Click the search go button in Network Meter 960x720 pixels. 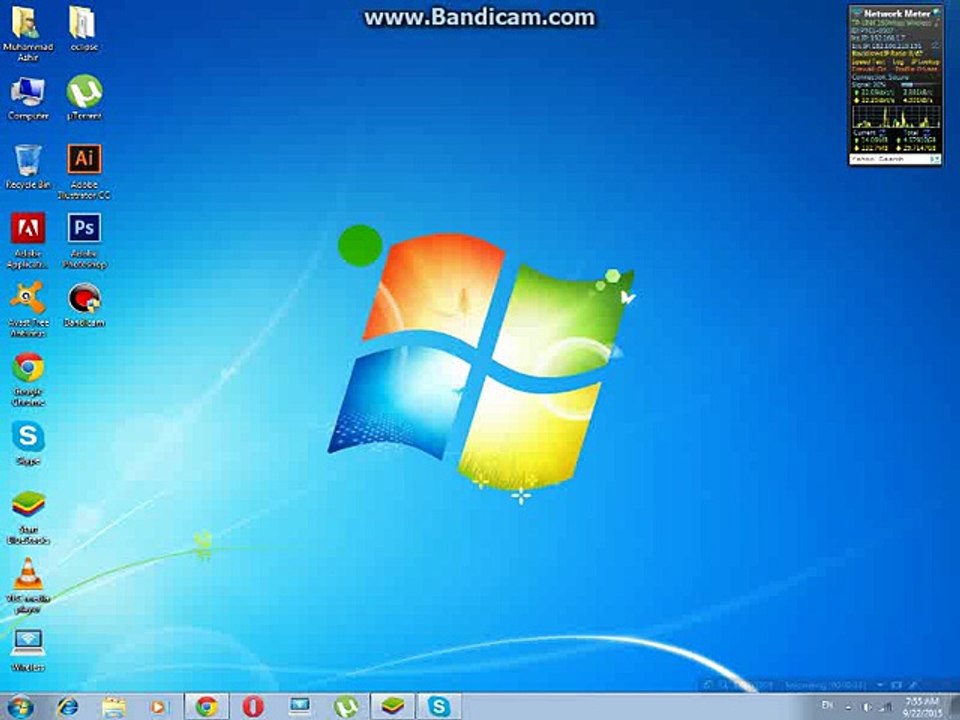click(x=935, y=159)
